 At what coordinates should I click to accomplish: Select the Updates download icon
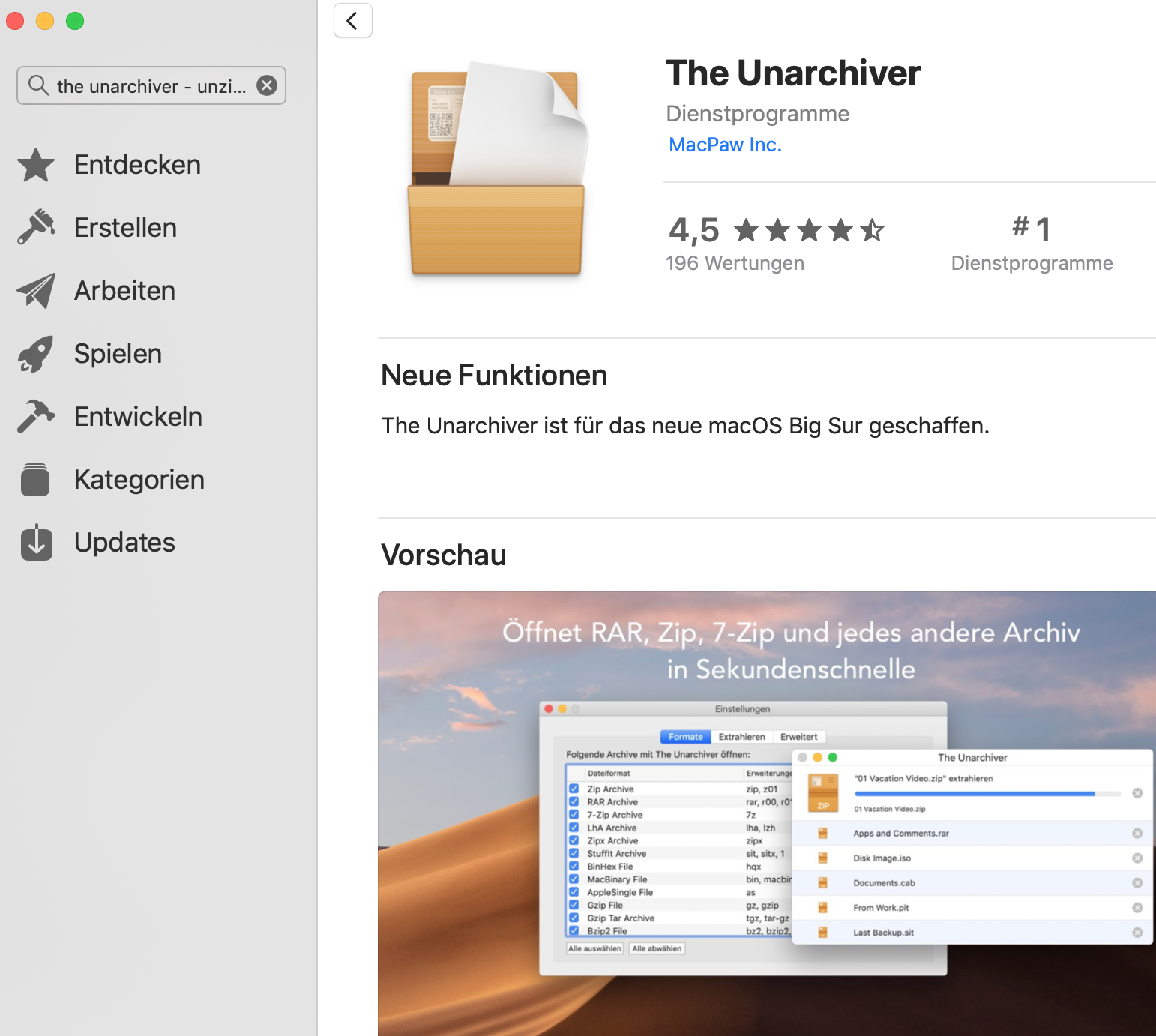(x=36, y=543)
